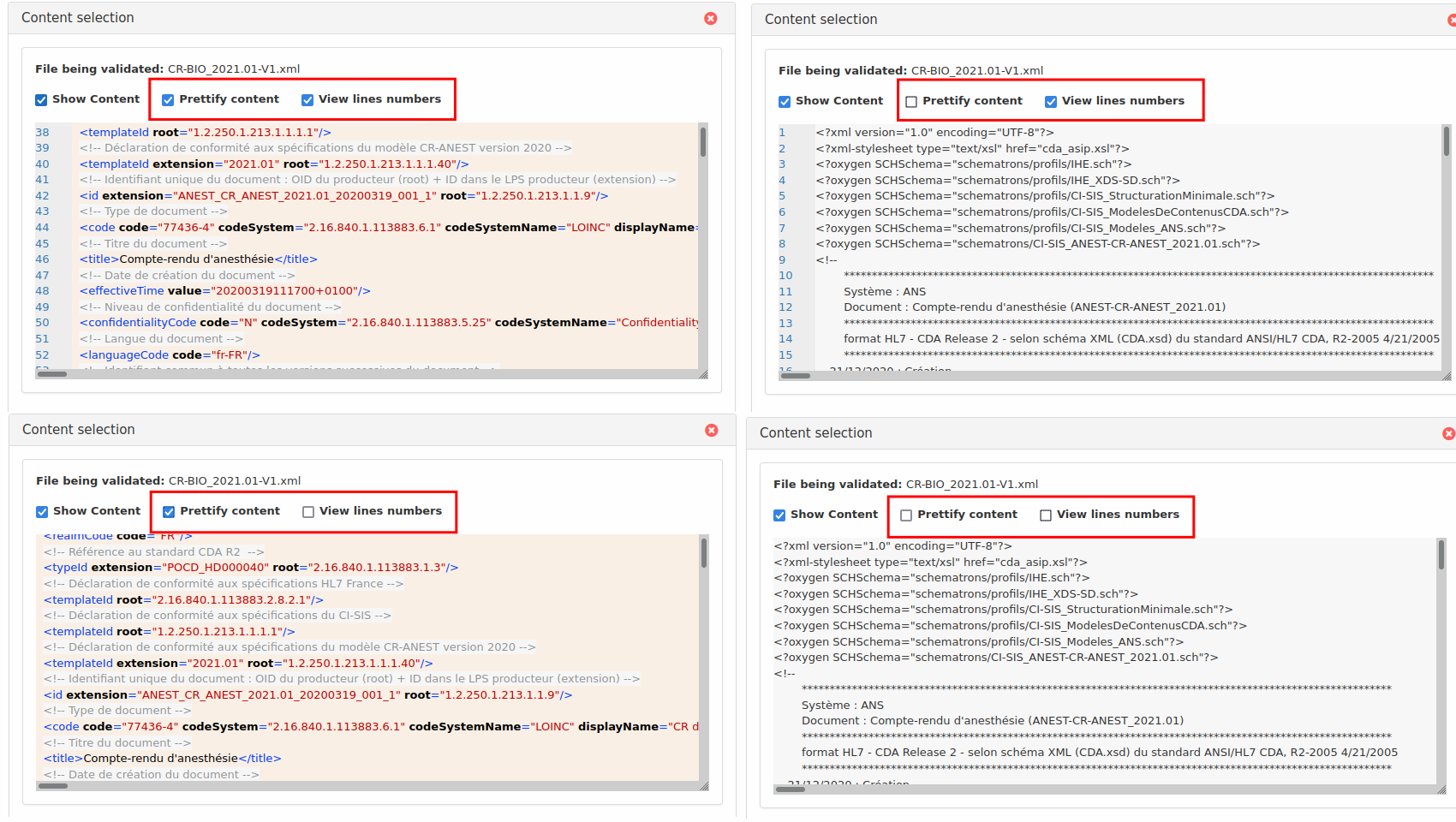Click resize handle of top-right code area
Screen dimensions: 1456x822
click(x=1447, y=376)
